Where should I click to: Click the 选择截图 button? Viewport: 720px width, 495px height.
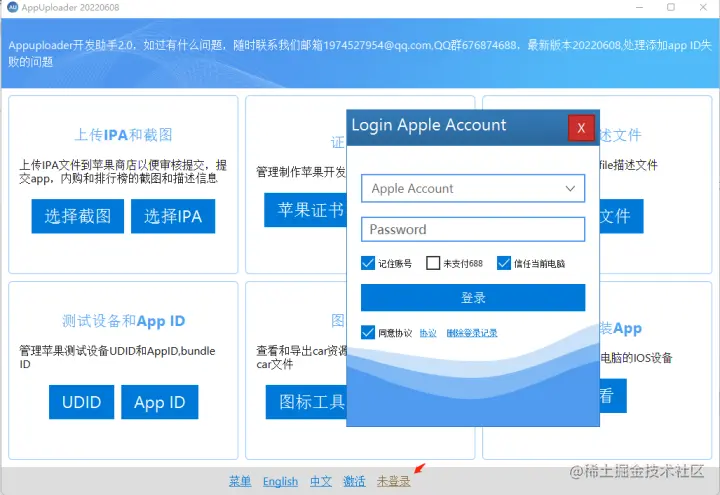pos(78,216)
